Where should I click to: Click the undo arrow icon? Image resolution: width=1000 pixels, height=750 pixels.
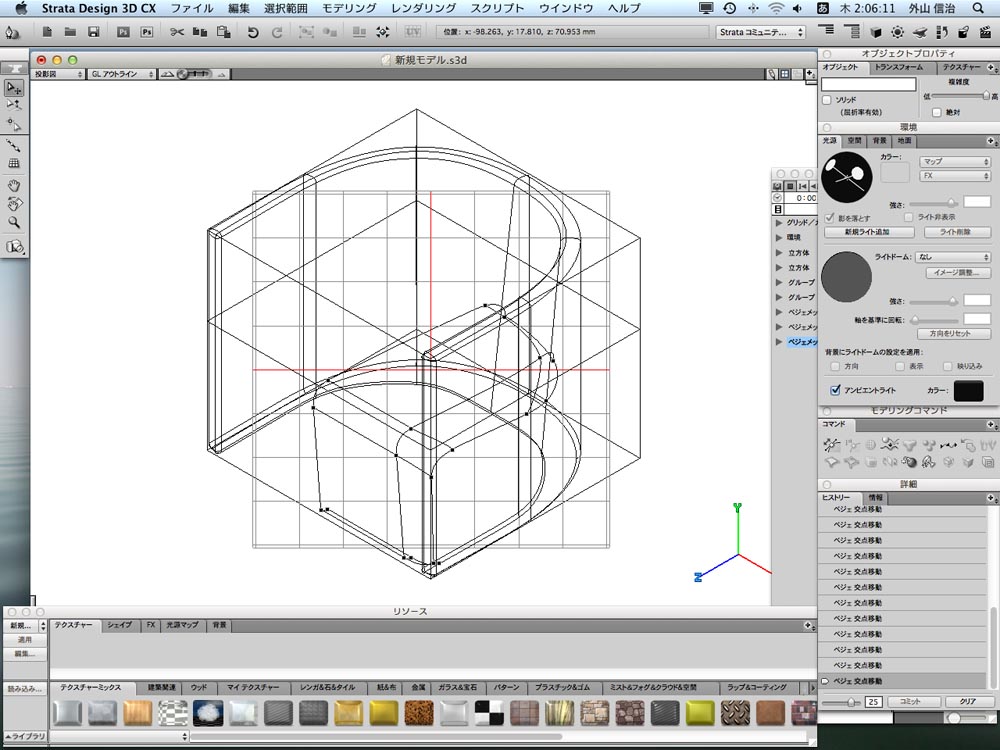[253, 32]
